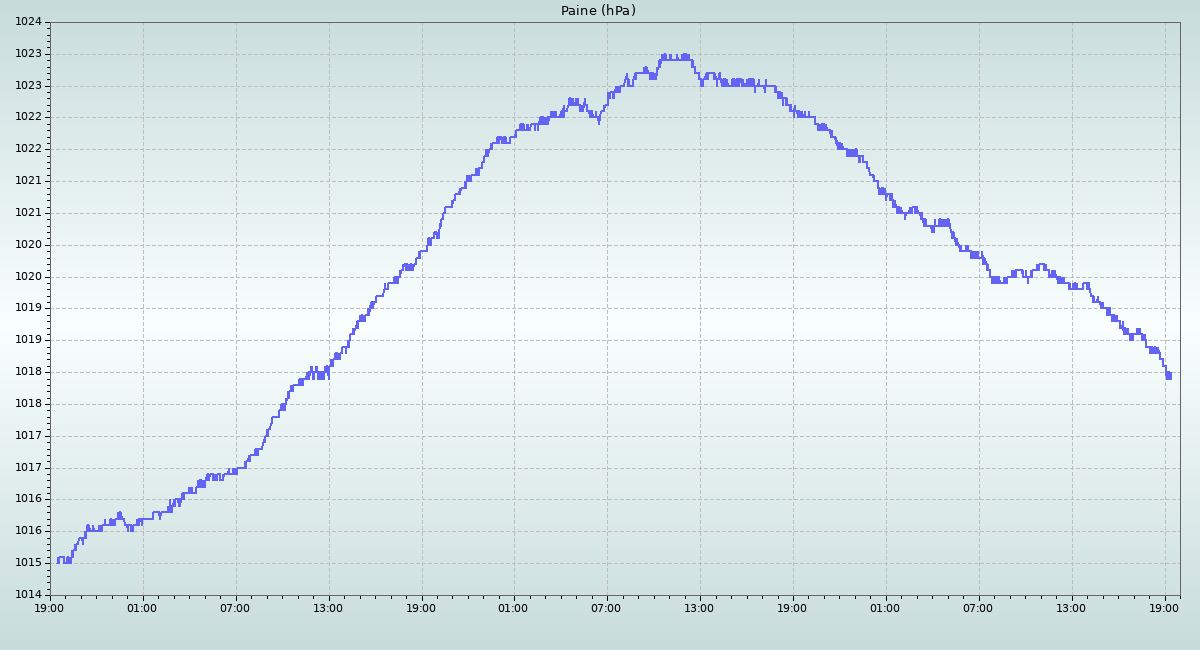
Task: Click the starting point of the pressure line
Action: point(58,562)
